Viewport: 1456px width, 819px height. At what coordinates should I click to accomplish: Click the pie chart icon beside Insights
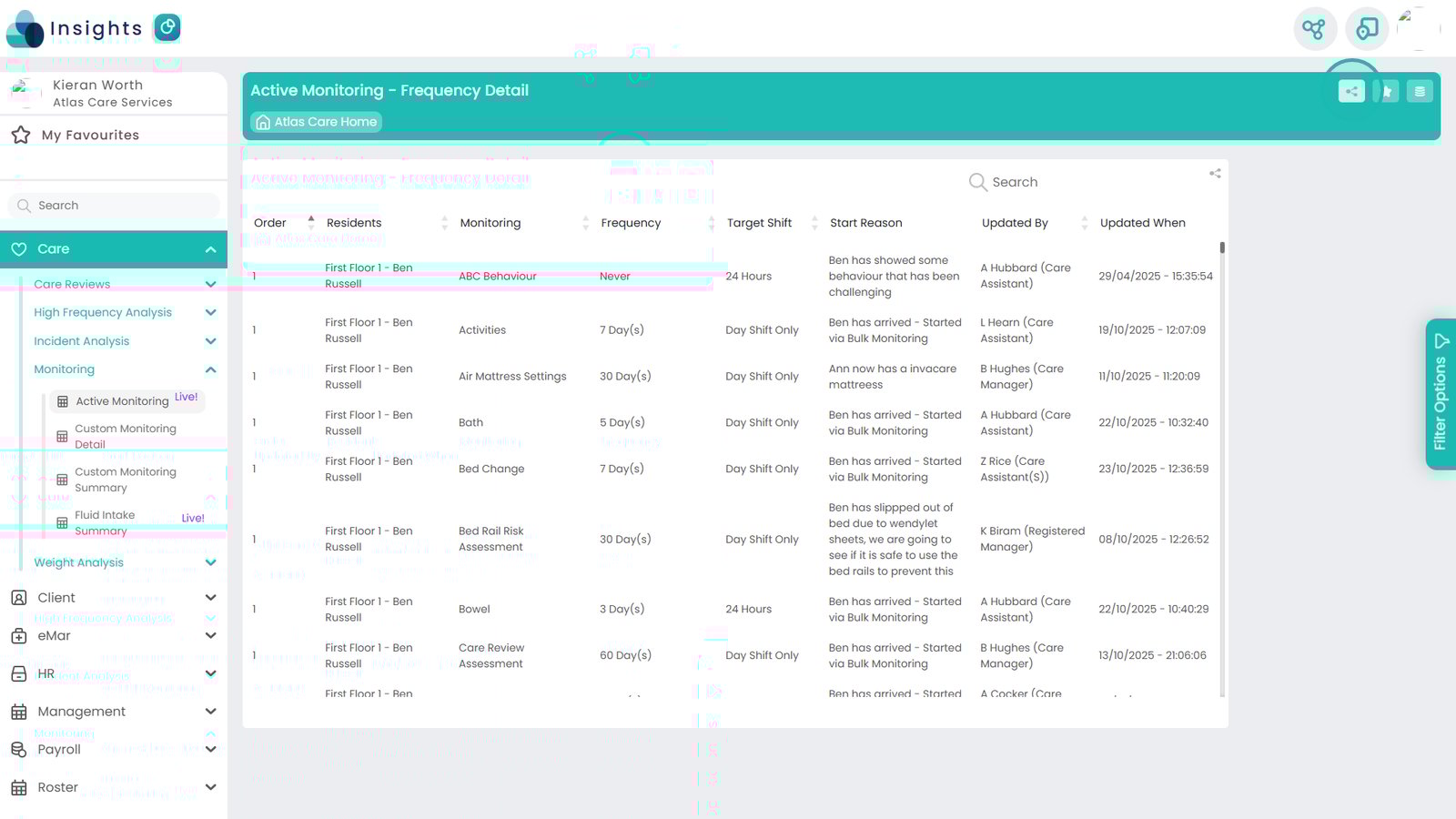(167, 28)
